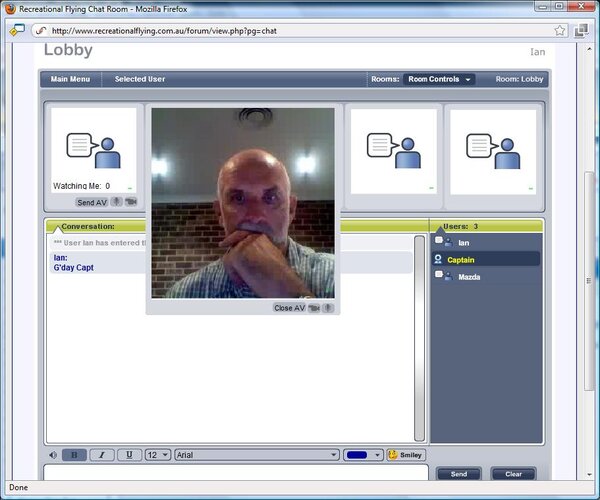This screenshot has width=600, height=500.
Task: Open the Main Menu
Action: click(x=72, y=79)
